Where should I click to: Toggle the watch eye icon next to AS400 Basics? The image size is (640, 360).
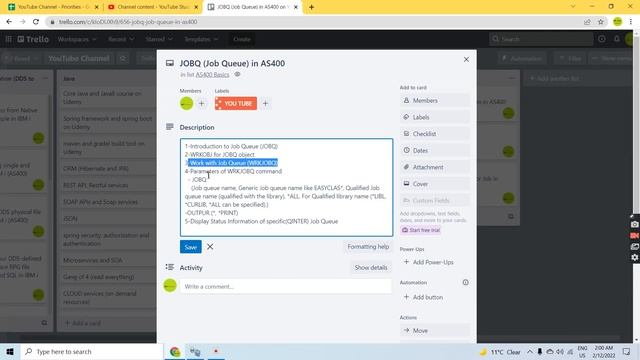point(237,75)
